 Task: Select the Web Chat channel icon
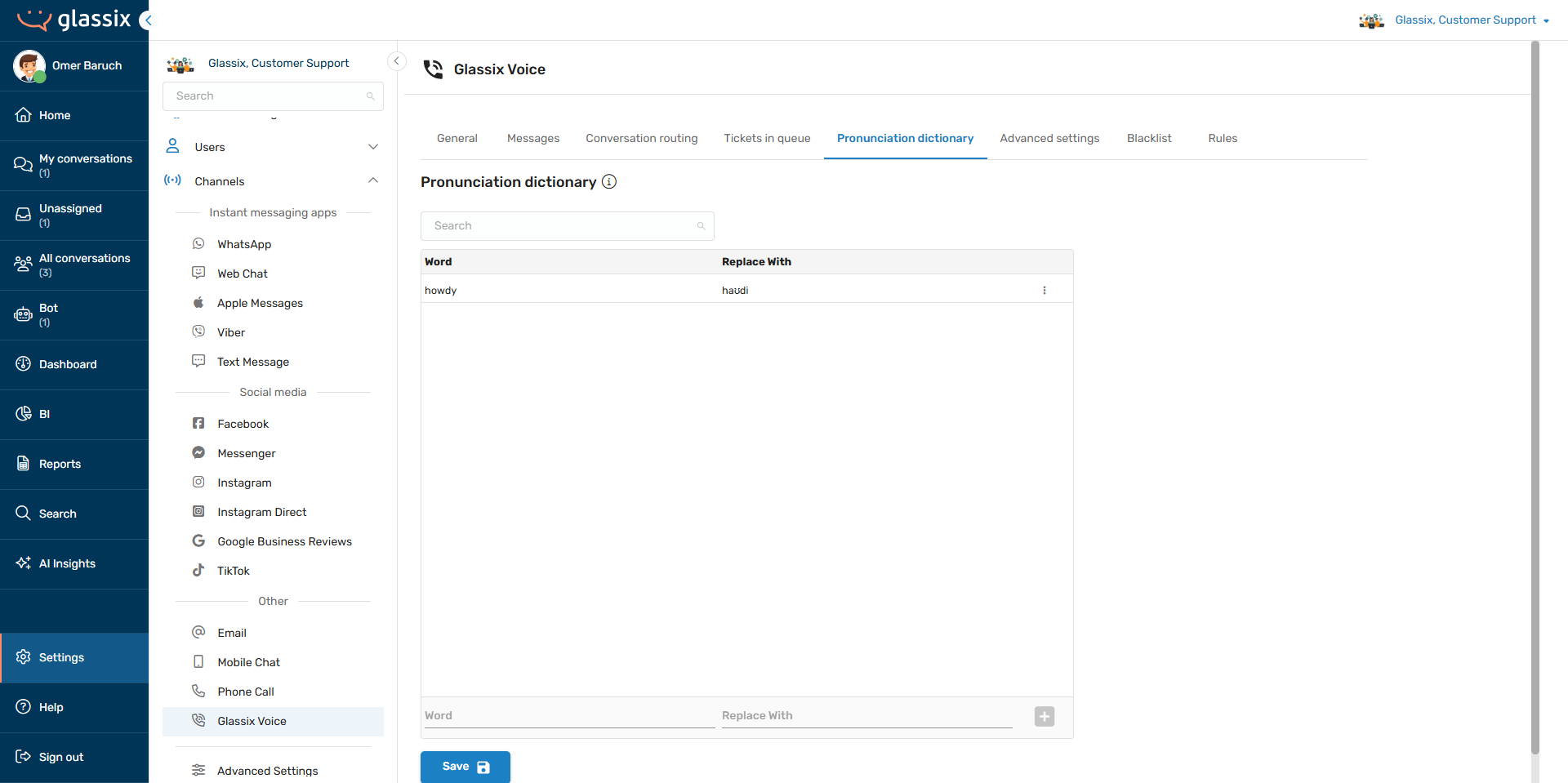[198, 273]
